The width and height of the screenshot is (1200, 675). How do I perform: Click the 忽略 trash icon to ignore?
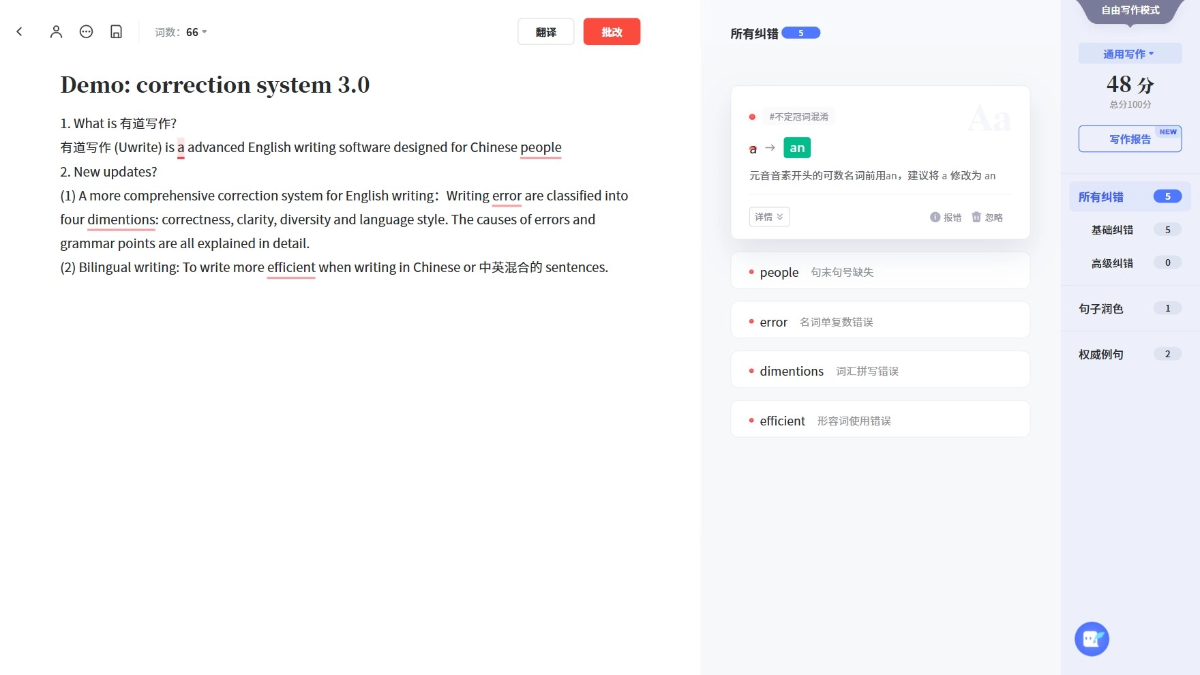click(x=977, y=217)
